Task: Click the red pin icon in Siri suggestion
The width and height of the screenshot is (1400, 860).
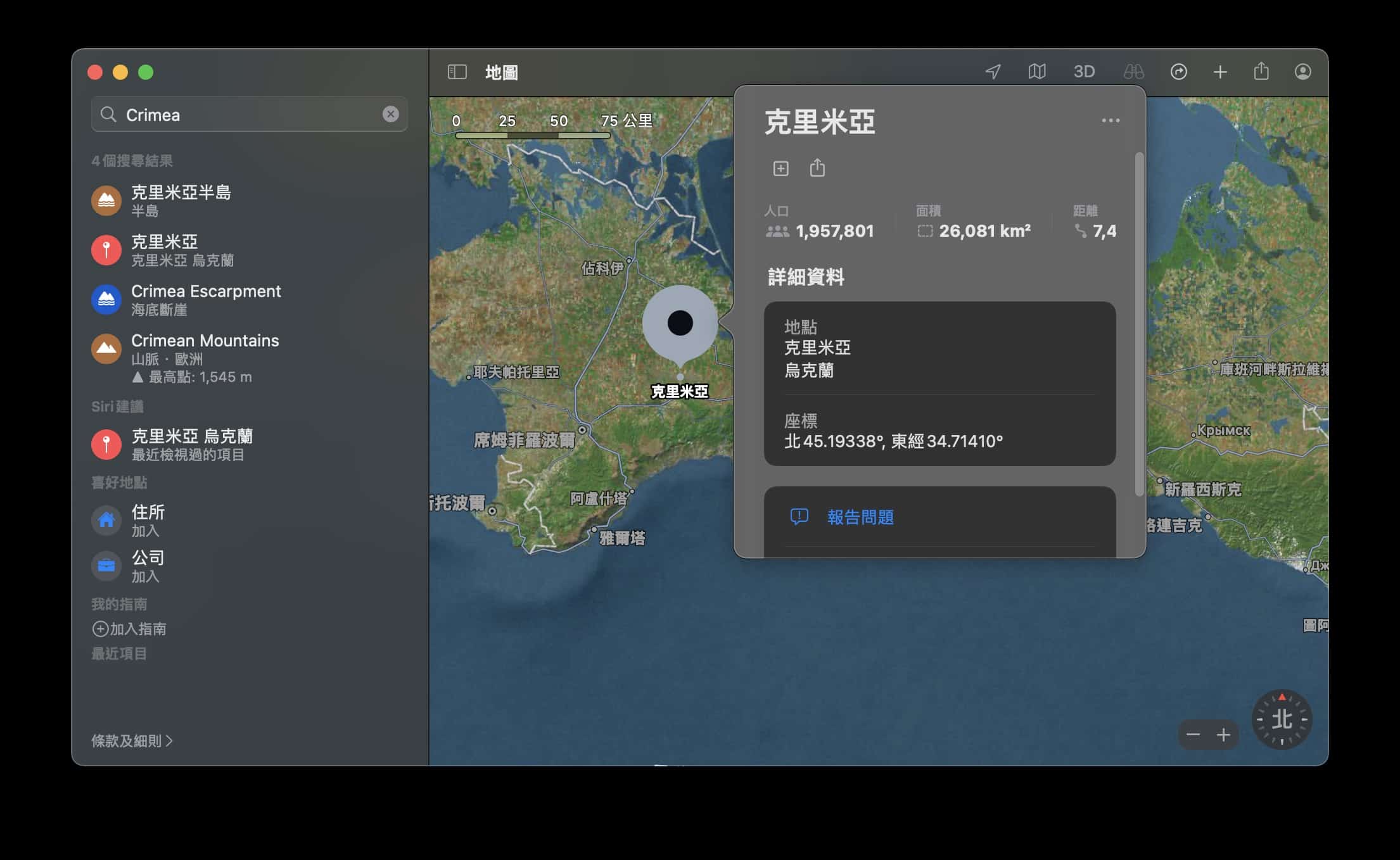Action: [106, 445]
